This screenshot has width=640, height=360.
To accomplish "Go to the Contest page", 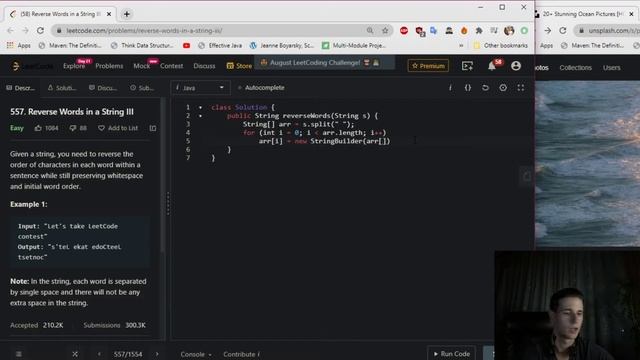I will [171, 66].
